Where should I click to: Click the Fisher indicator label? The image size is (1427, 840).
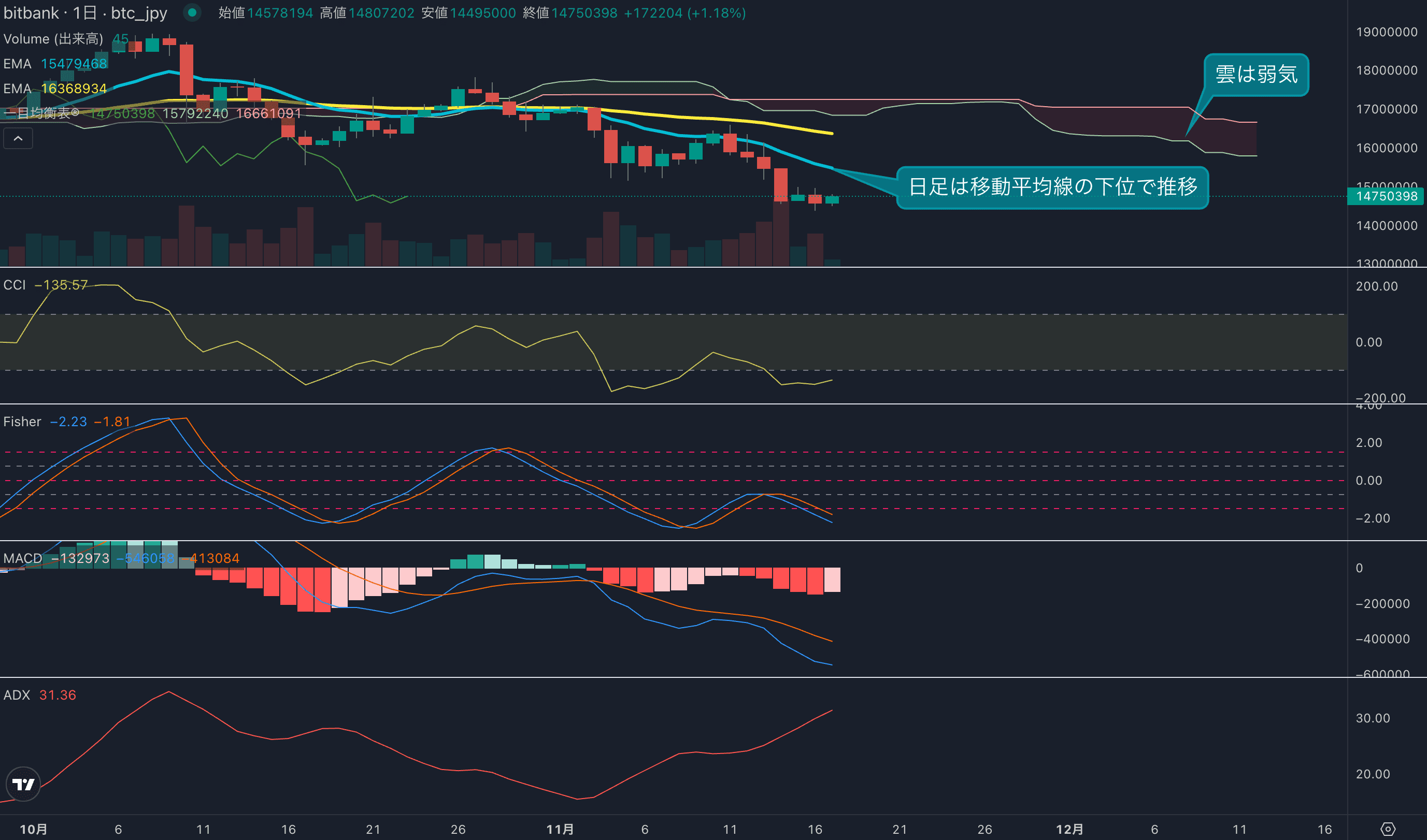coord(22,422)
